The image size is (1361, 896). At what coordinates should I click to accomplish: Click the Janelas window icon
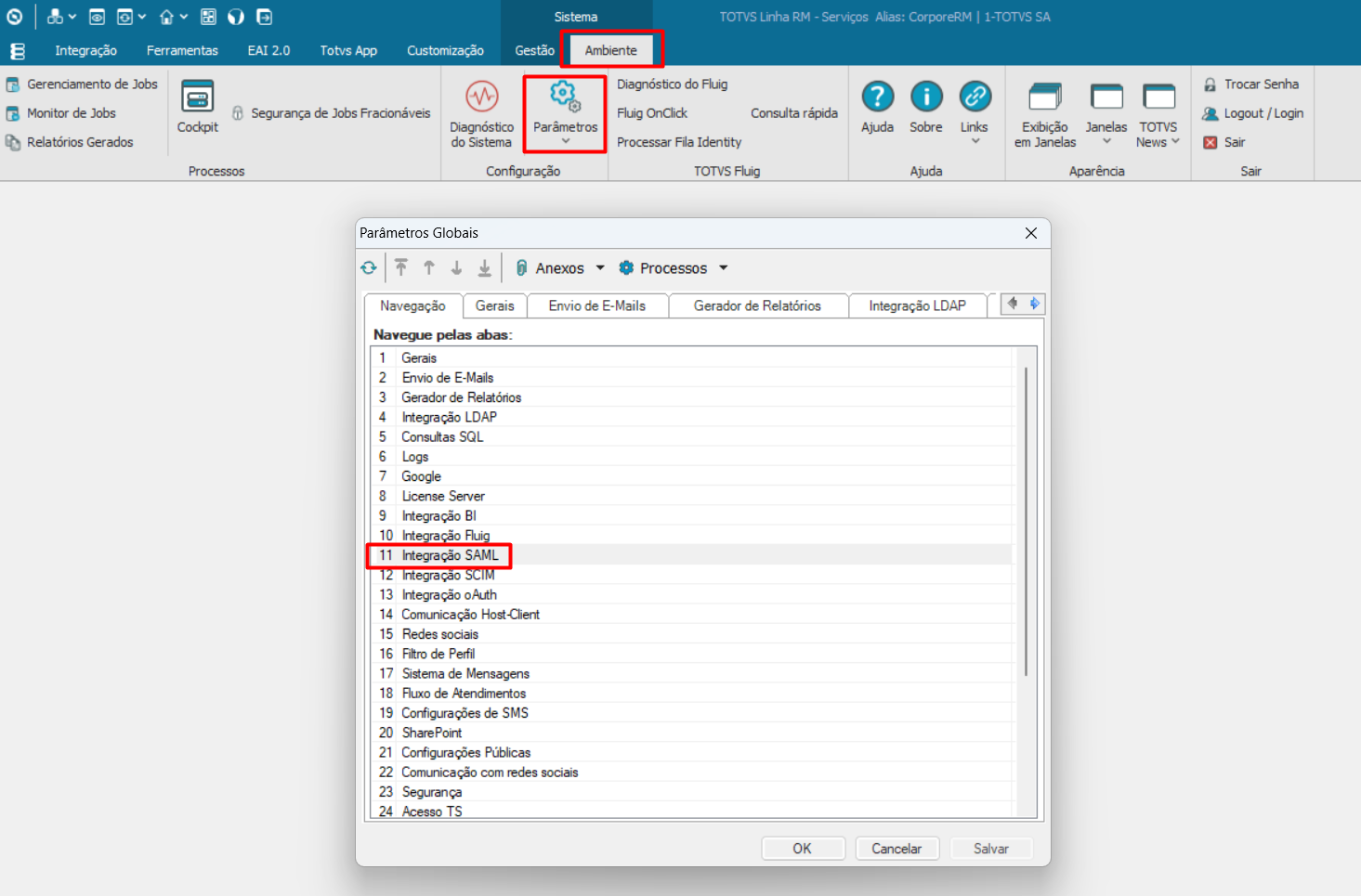coord(1106,97)
